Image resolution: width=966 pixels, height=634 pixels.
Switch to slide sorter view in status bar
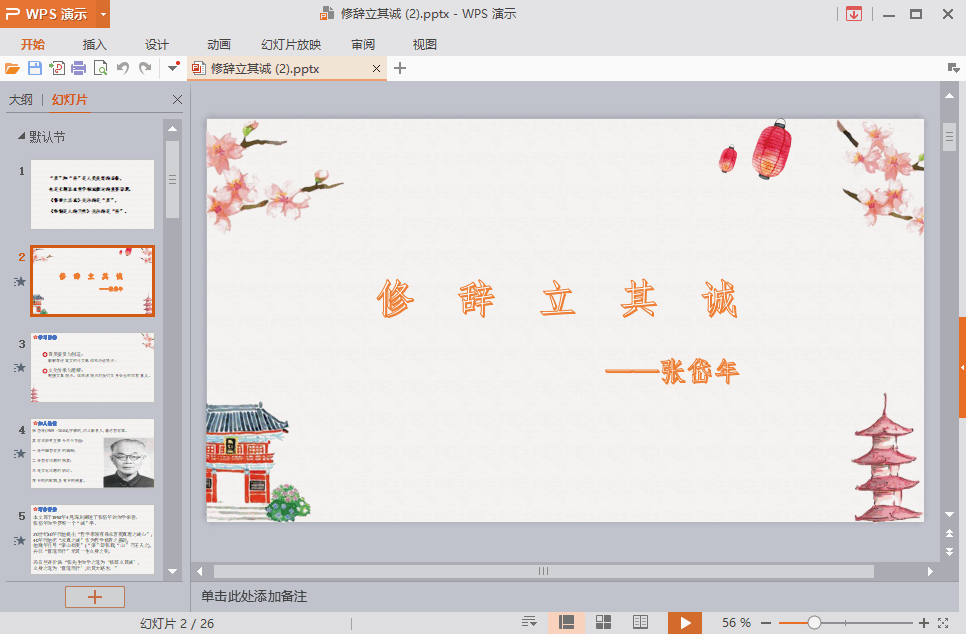tap(602, 621)
